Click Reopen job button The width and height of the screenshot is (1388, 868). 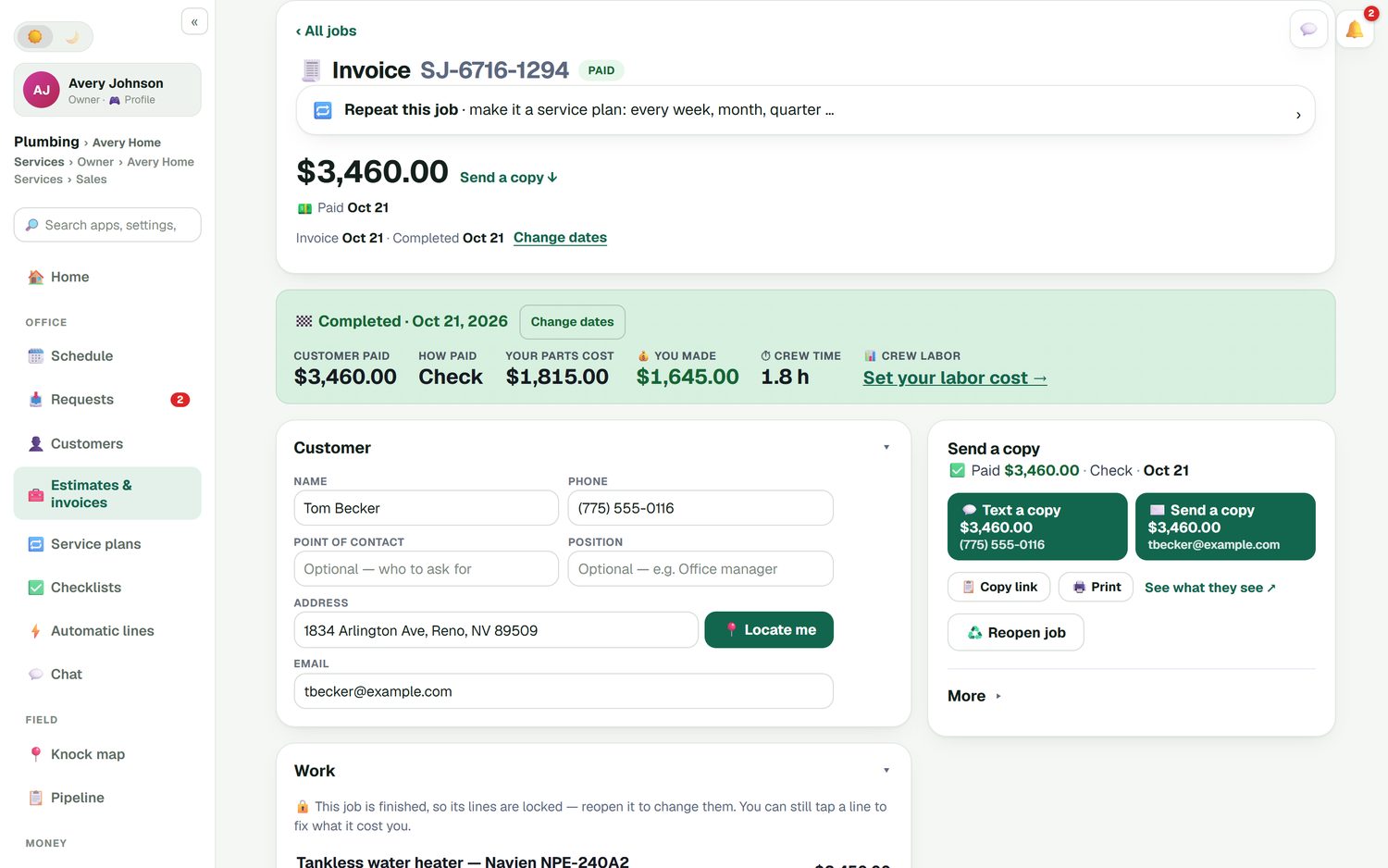(x=1016, y=632)
